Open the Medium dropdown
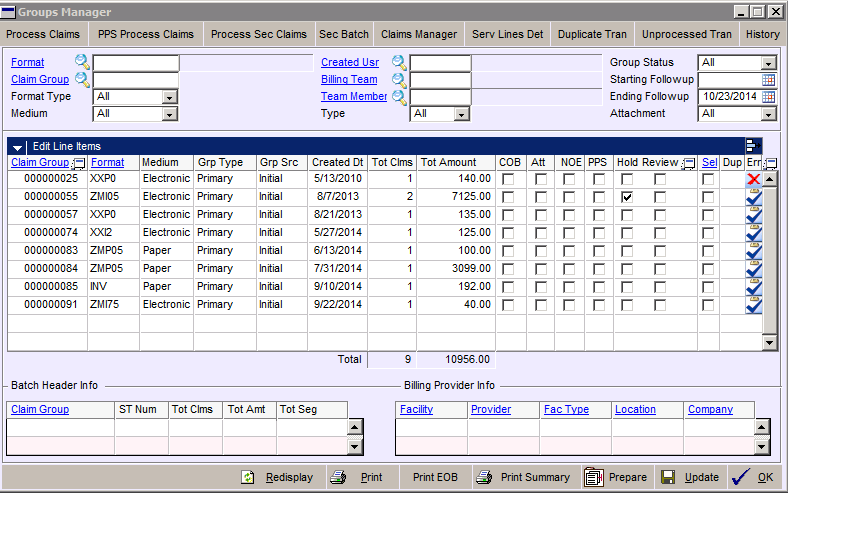This screenshot has height=540, width=864. click(170, 115)
